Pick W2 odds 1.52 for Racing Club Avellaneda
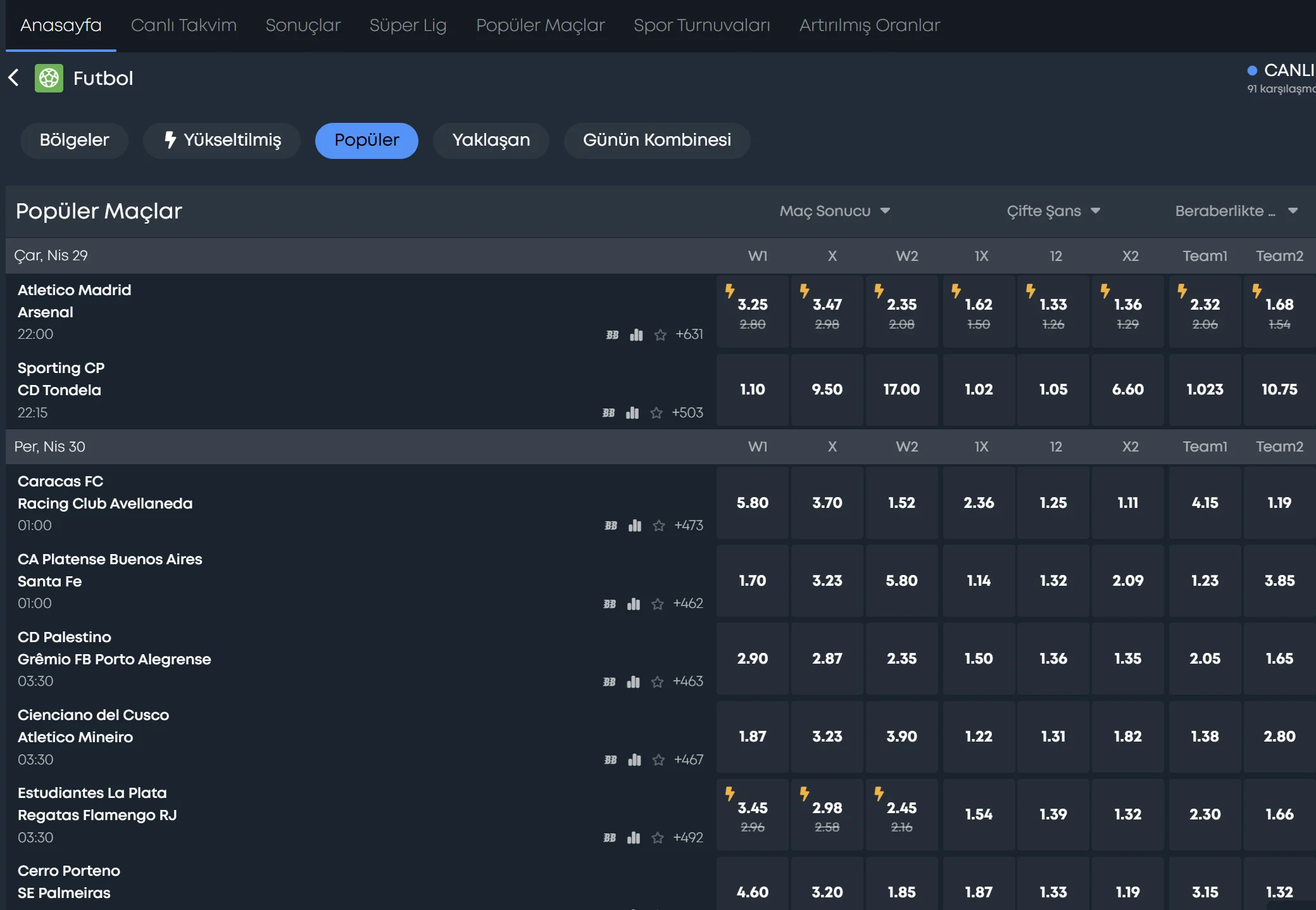The image size is (1316, 910). 902,503
